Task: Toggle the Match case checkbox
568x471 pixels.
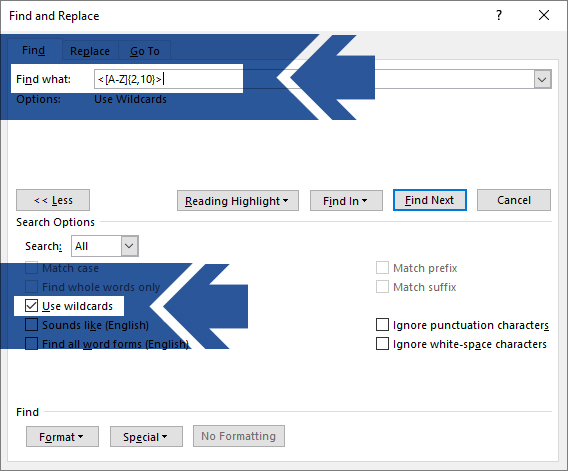Action: click(x=32, y=268)
